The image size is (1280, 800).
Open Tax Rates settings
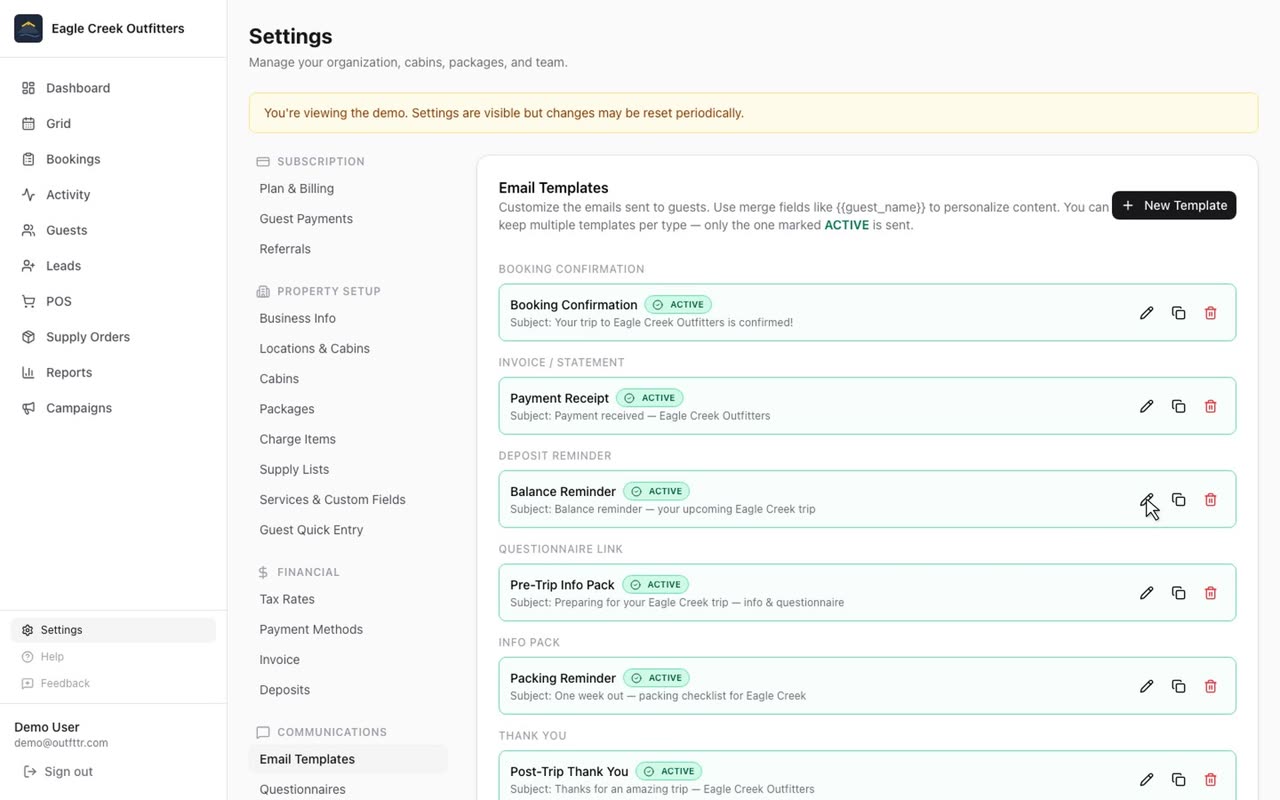pos(348,599)
